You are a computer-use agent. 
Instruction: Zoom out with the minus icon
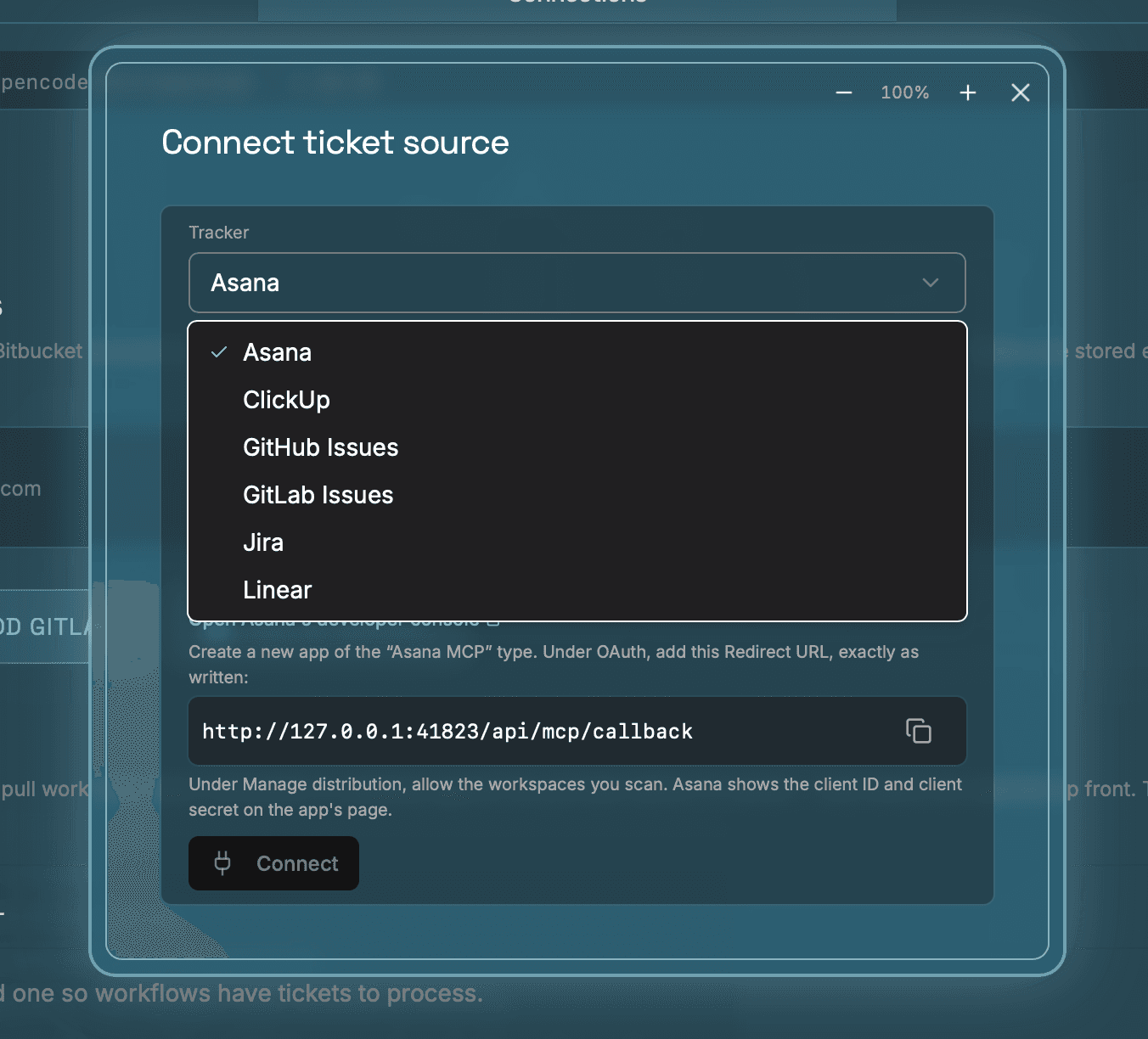843,93
